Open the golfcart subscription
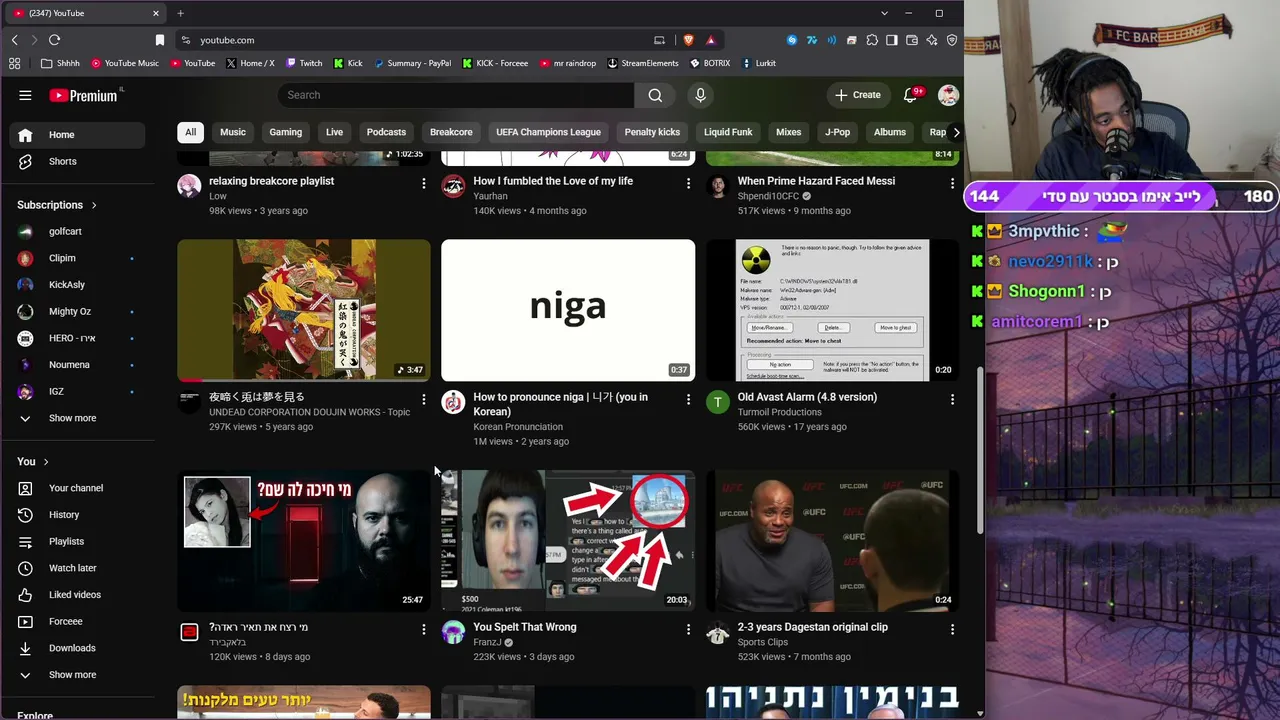The width and height of the screenshot is (1280, 720). tap(78, 231)
